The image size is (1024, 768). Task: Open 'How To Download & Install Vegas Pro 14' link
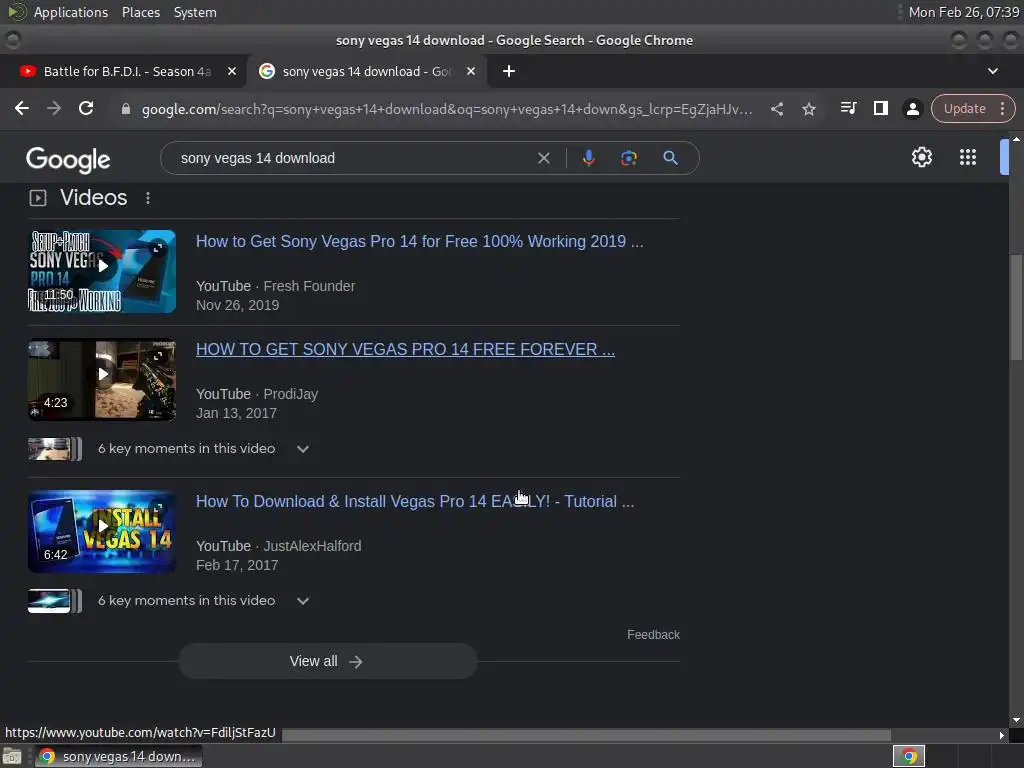[x=415, y=502]
